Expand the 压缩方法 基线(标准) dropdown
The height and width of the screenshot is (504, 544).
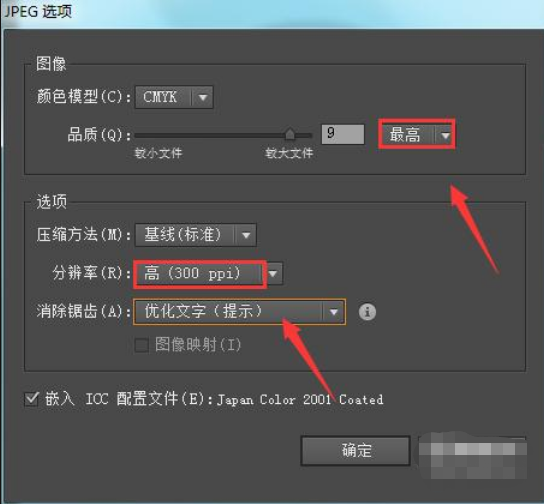pos(246,235)
